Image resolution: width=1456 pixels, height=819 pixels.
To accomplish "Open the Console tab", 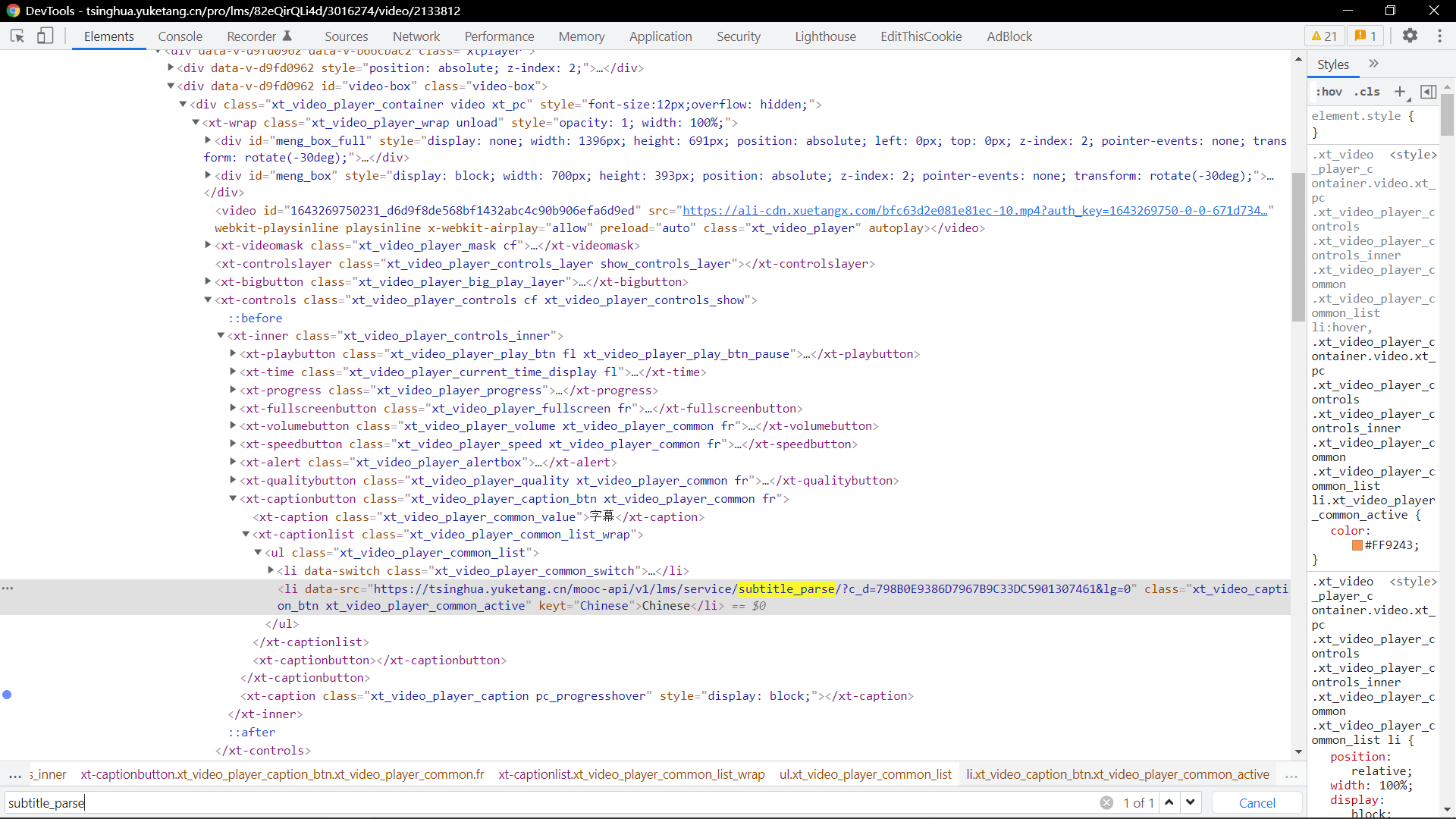I will coord(180,36).
